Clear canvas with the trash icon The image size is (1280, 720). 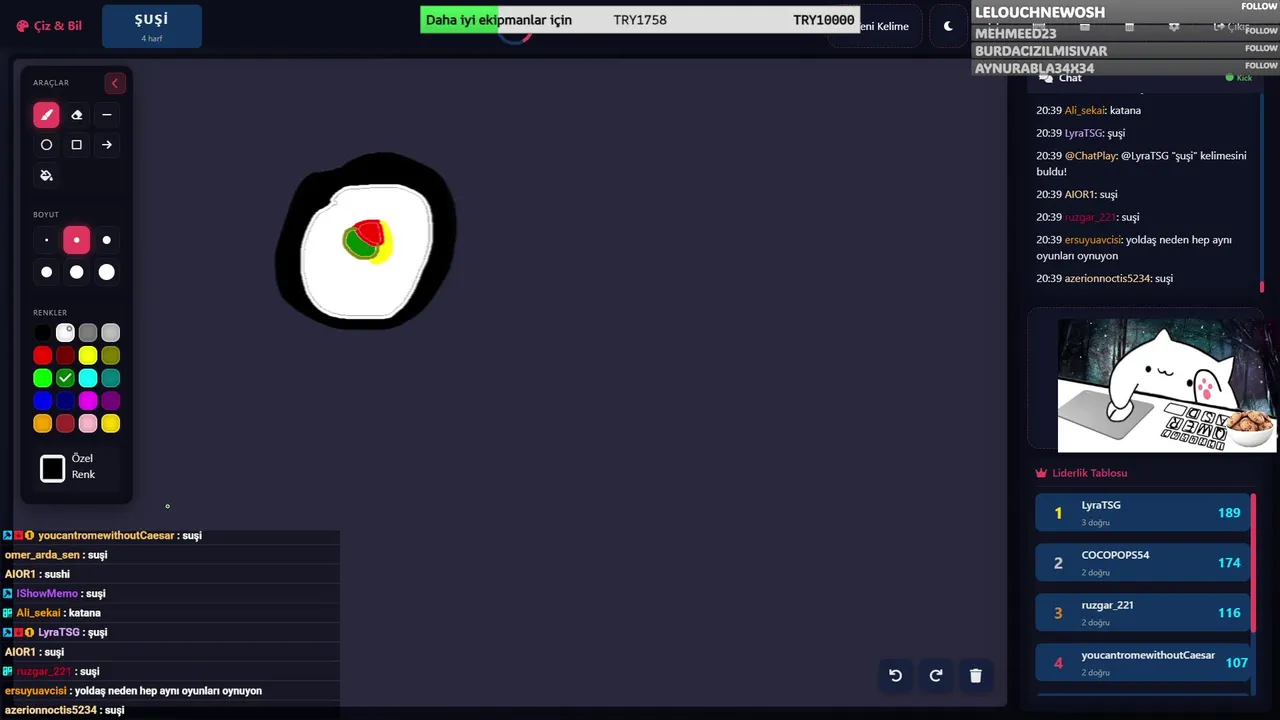(x=975, y=675)
